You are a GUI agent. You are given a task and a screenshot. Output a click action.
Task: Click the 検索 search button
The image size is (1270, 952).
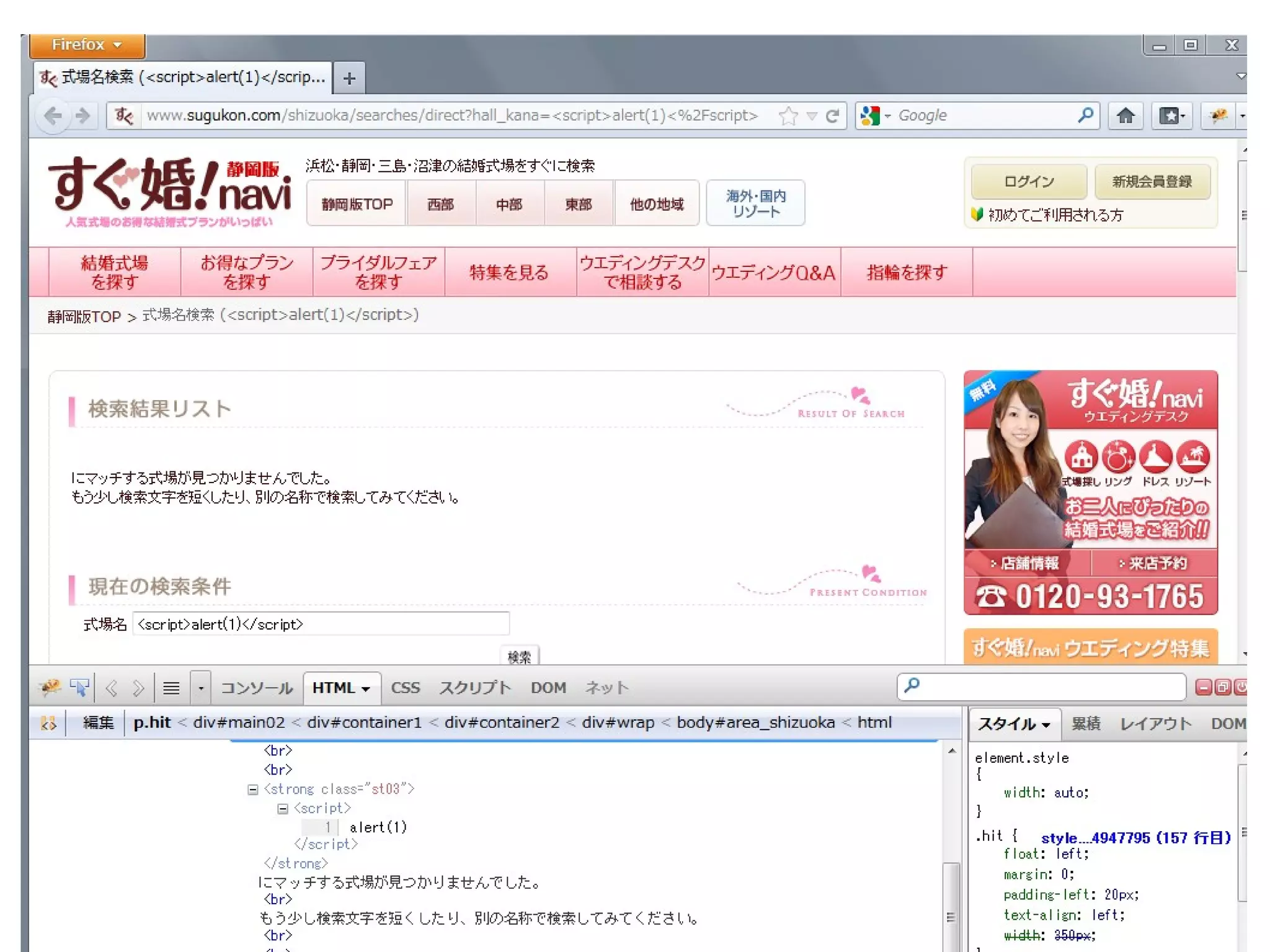518,656
